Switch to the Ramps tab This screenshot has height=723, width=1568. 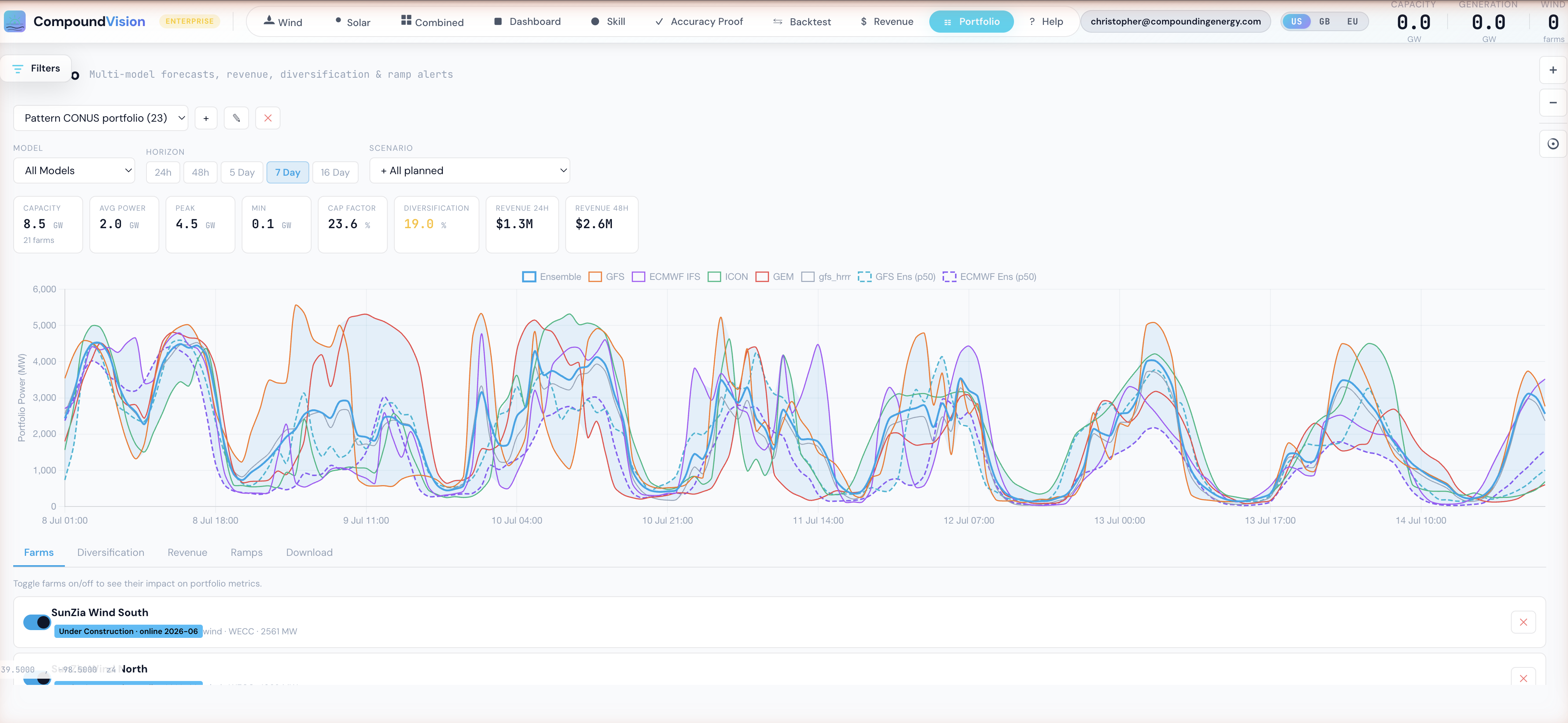247,552
